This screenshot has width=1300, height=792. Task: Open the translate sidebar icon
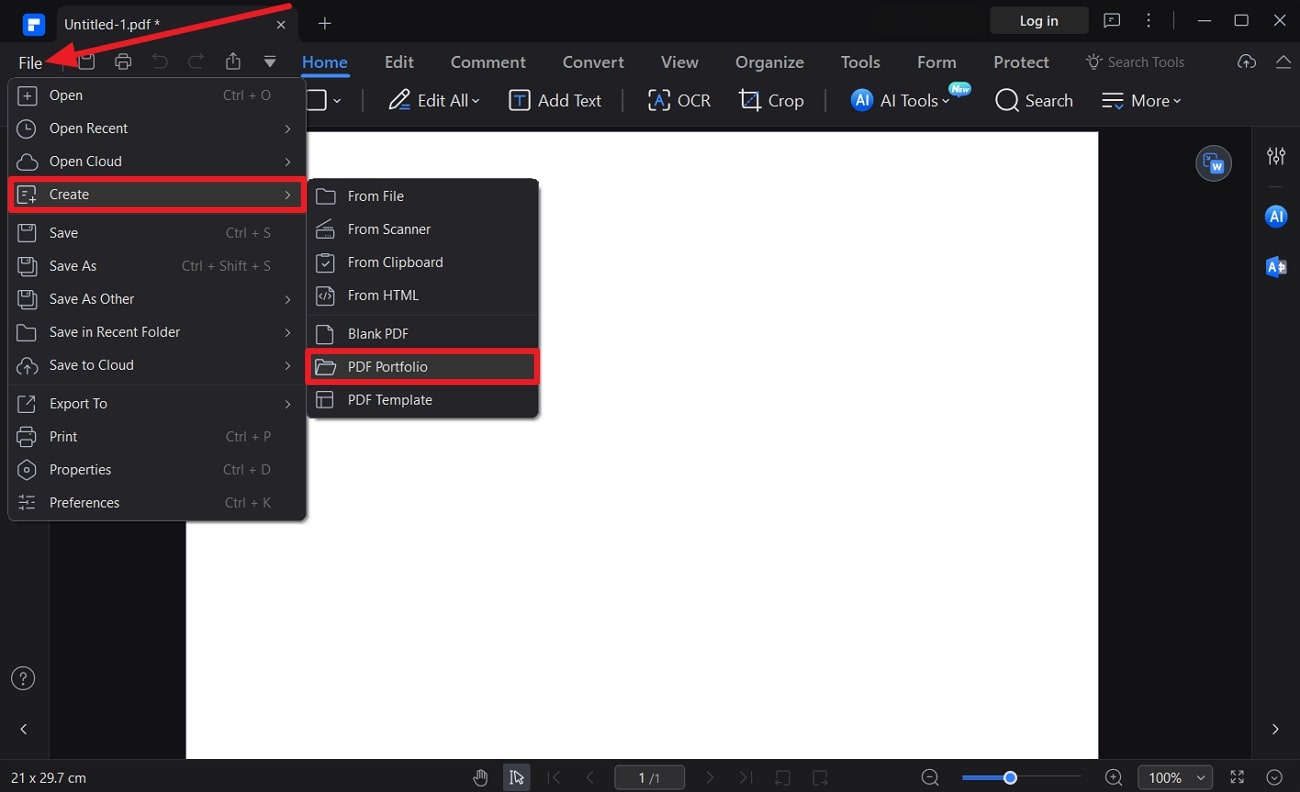[1276, 266]
